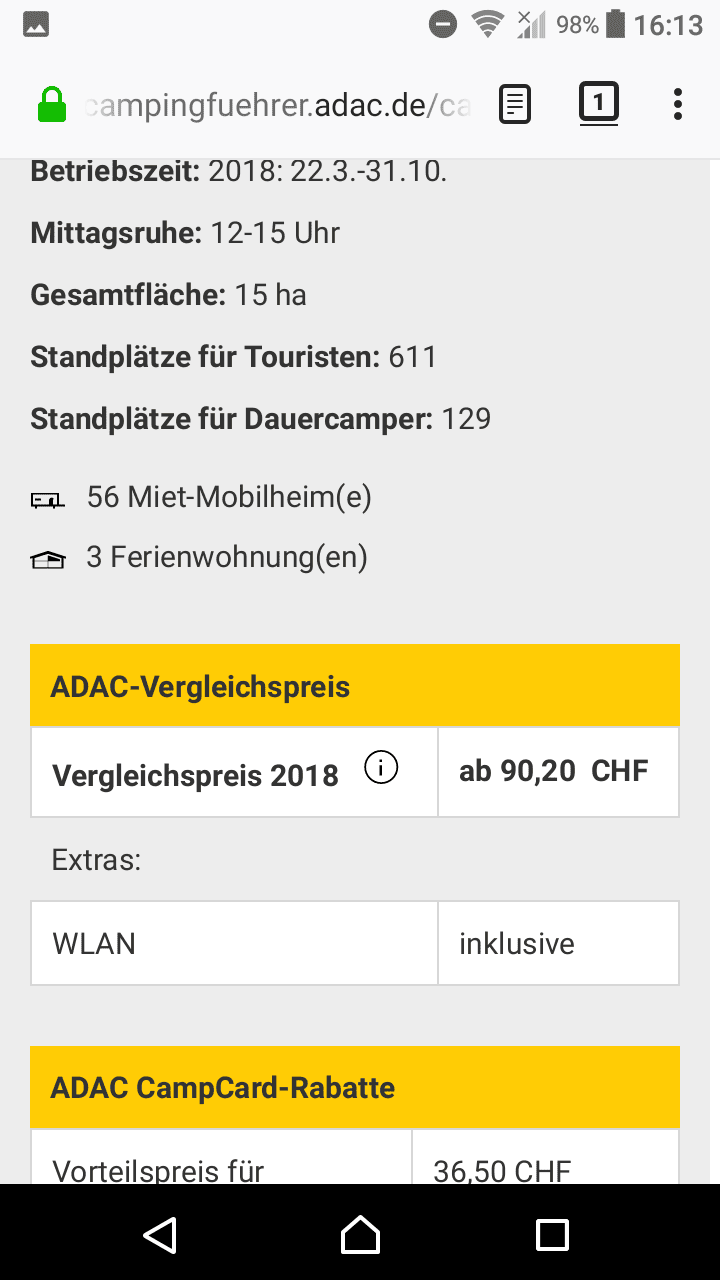Open the tab switcher showing 1
Image resolution: width=720 pixels, height=1280 pixels.
[598, 103]
